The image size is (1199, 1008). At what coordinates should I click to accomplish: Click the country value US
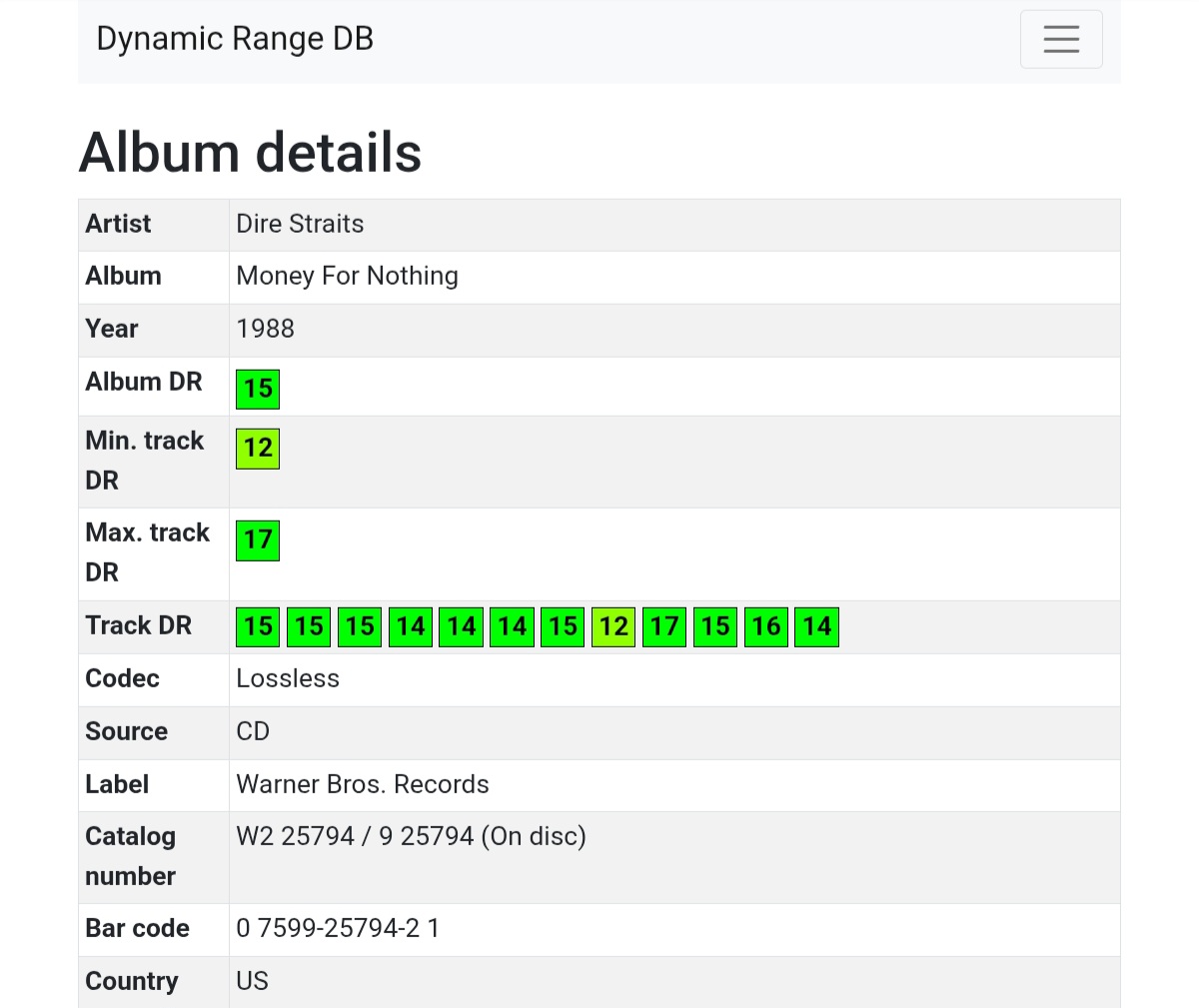pos(252,981)
